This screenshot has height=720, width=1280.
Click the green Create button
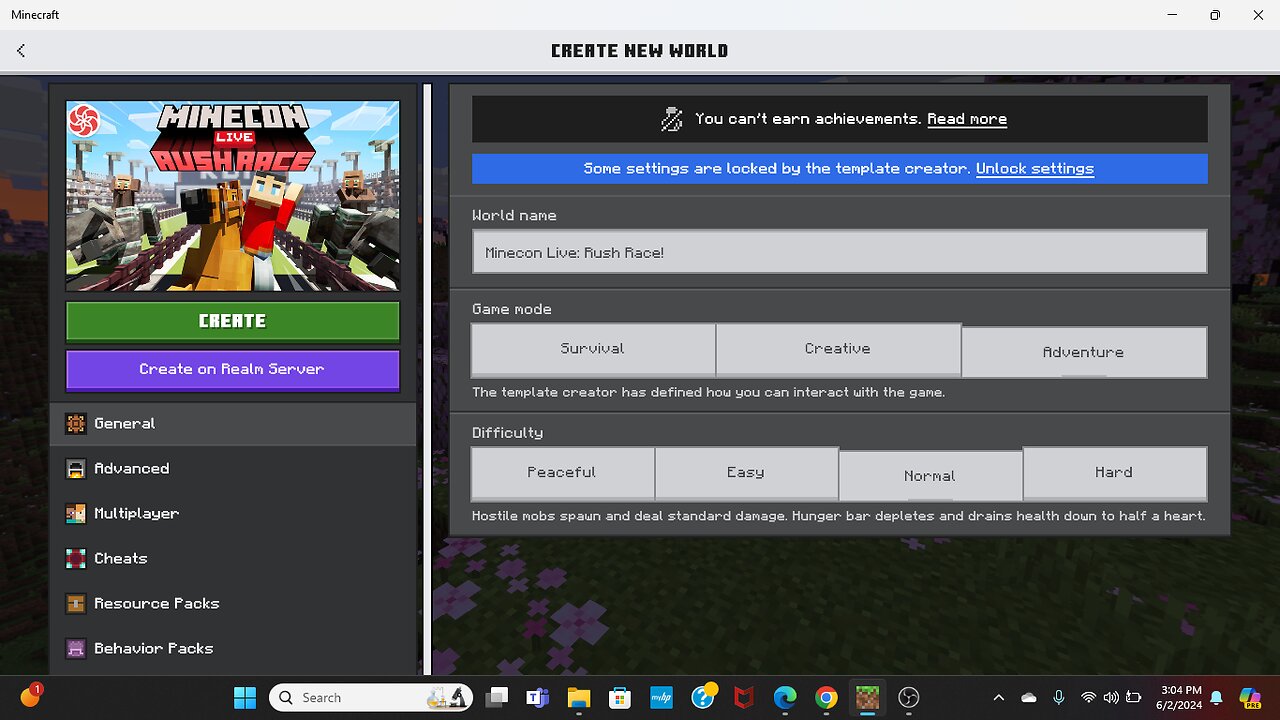click(233, 321)
